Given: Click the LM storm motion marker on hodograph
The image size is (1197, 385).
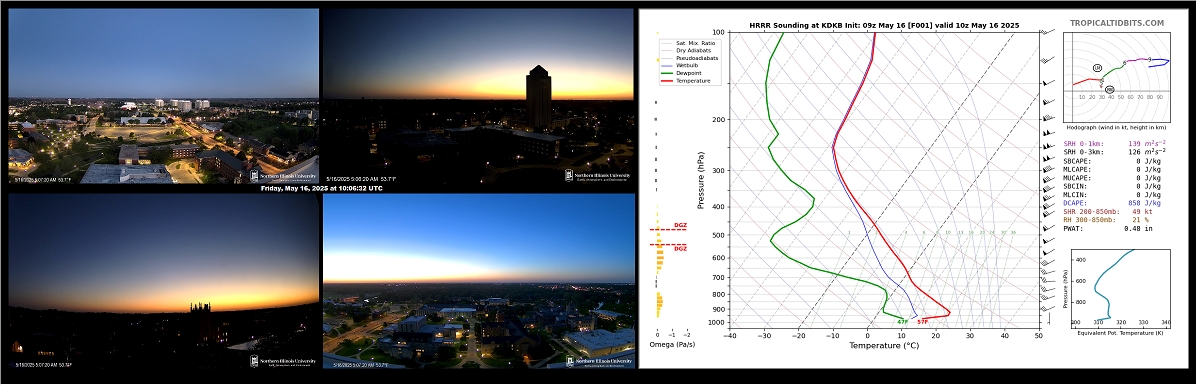Looking at the screenshot, I should coord(1097,68).
